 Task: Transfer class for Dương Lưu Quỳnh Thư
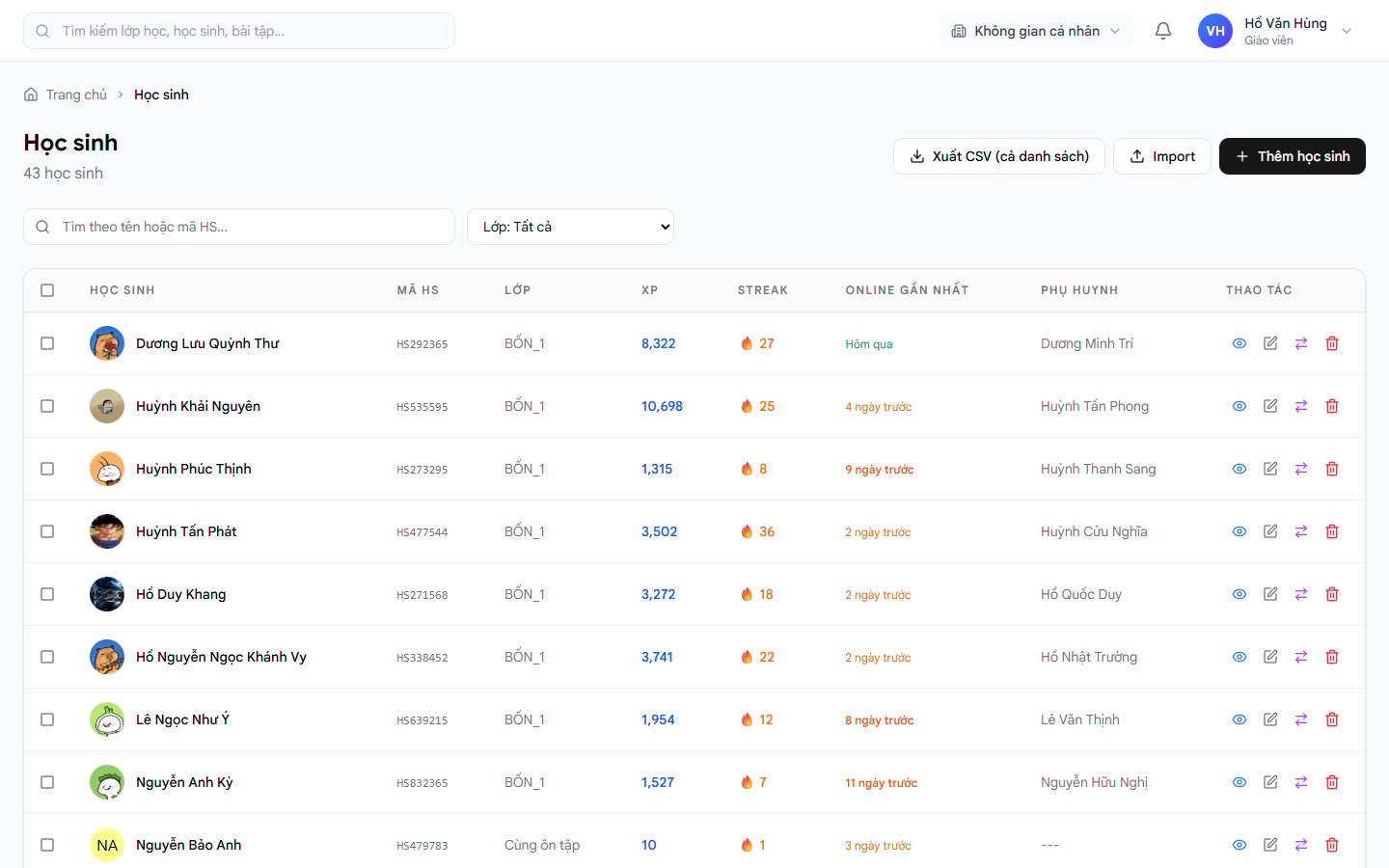click(1301, 343)
